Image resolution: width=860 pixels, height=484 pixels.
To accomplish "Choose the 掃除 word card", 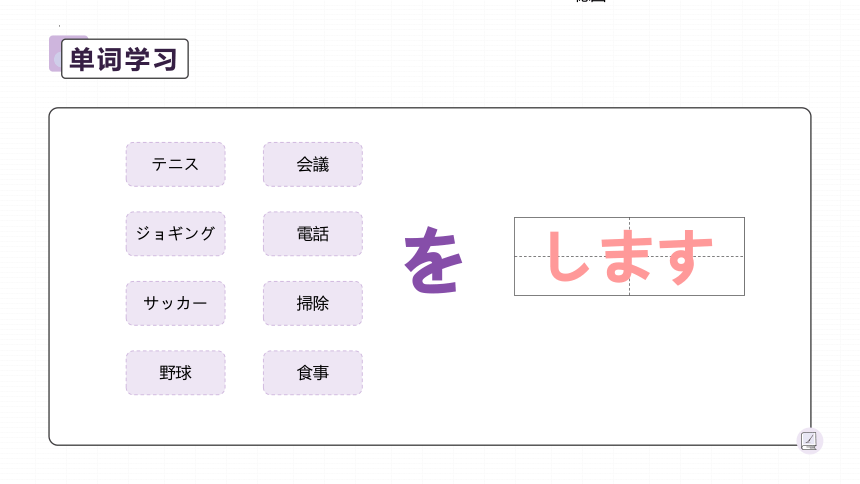I will click(313, 303).
